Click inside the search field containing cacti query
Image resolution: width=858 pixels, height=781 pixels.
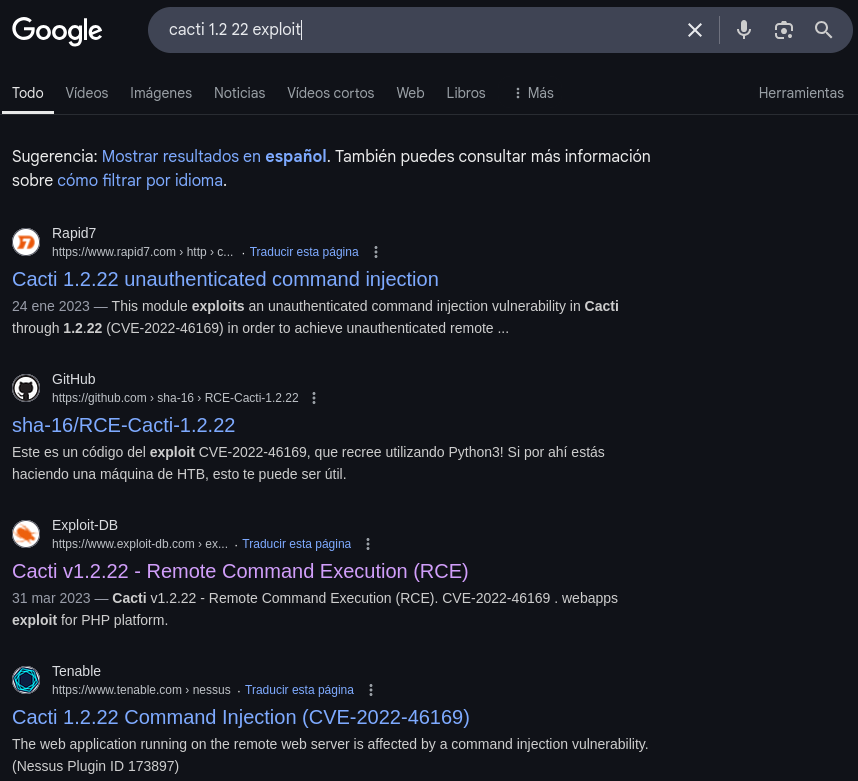pyautogui.click(x=416, y=30)
